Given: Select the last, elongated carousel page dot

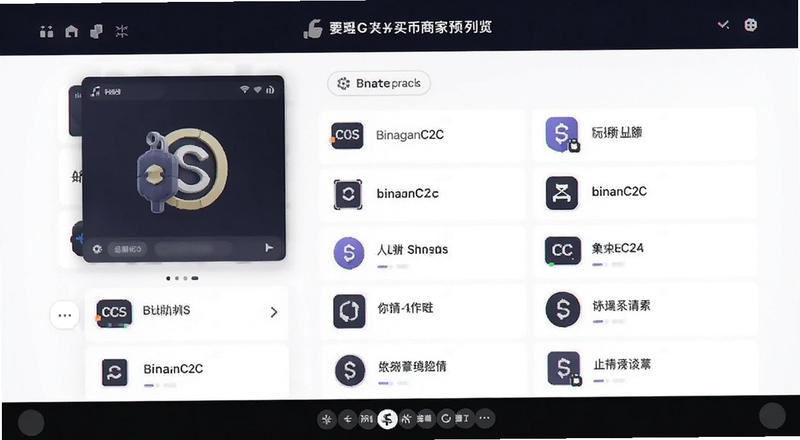Looking at the screenshot, I should [x=195, y=278].
